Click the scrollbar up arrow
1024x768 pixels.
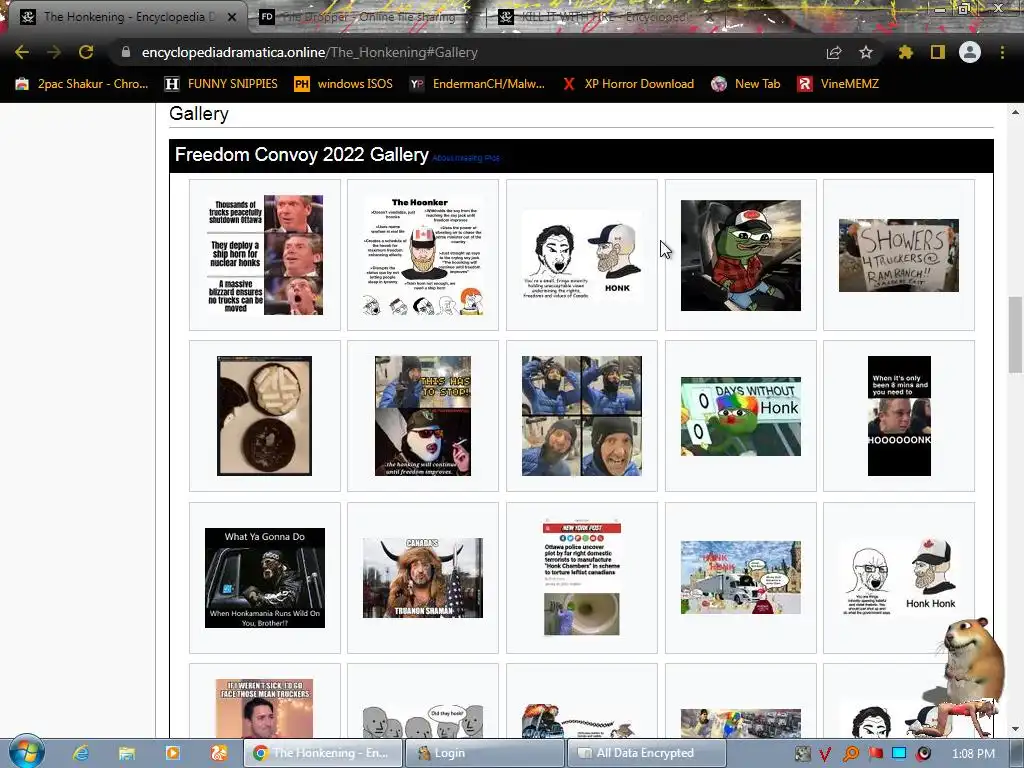1015,112
